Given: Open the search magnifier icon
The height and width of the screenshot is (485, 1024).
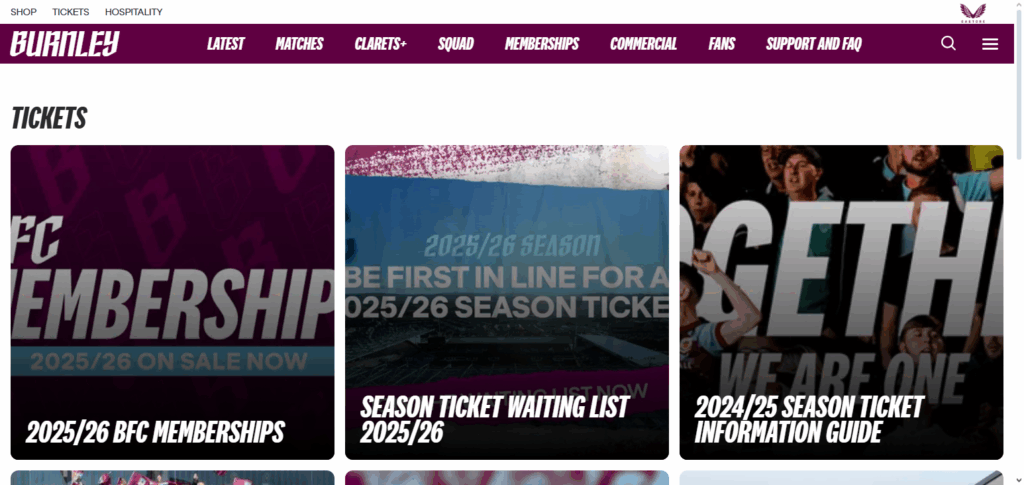Looking at the screenshot, I should pos(948,44).
